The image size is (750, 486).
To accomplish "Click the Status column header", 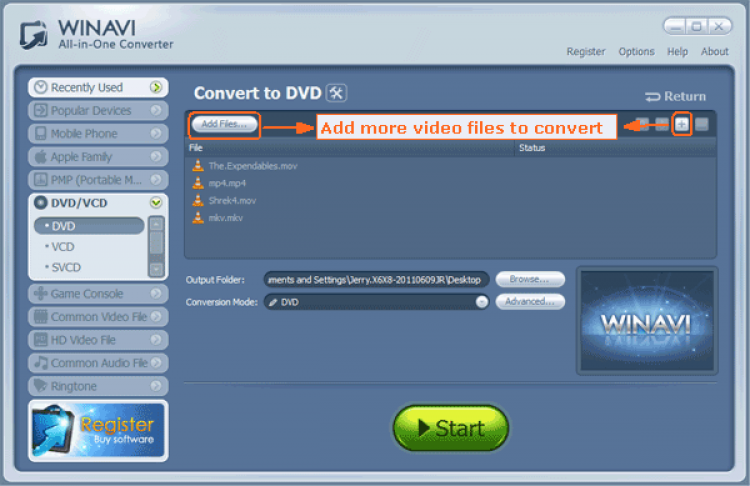I will coord(615,148).
